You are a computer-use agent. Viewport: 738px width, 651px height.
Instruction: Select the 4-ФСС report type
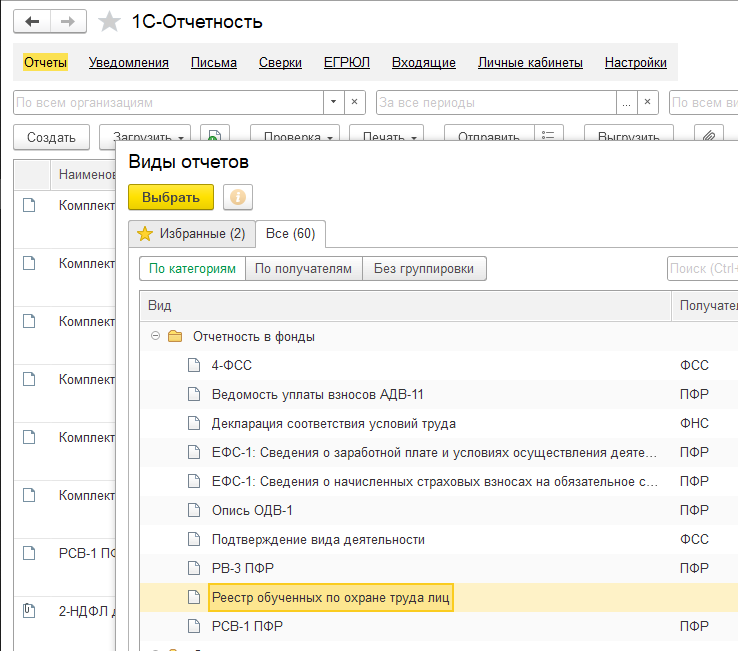tap(232, 366)
